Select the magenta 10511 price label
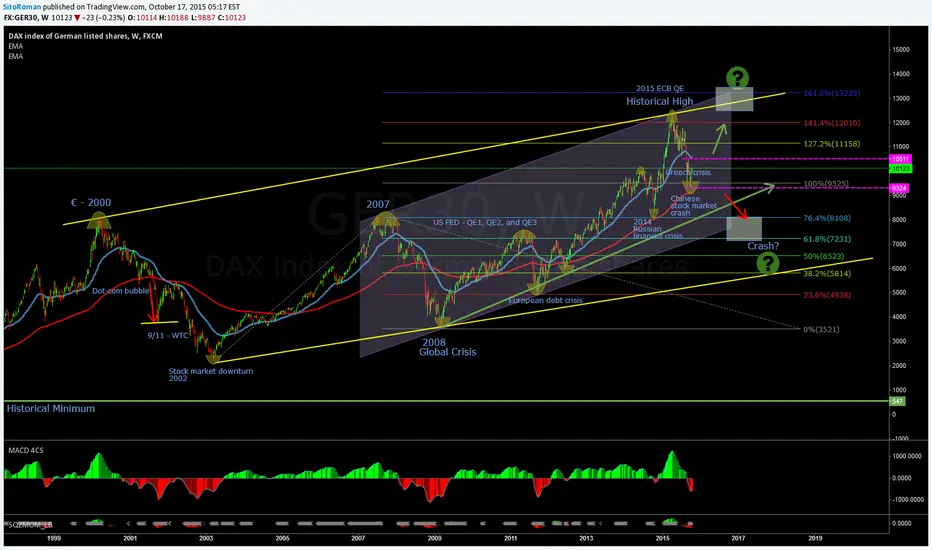932x550 pixels. click(899, 159)
